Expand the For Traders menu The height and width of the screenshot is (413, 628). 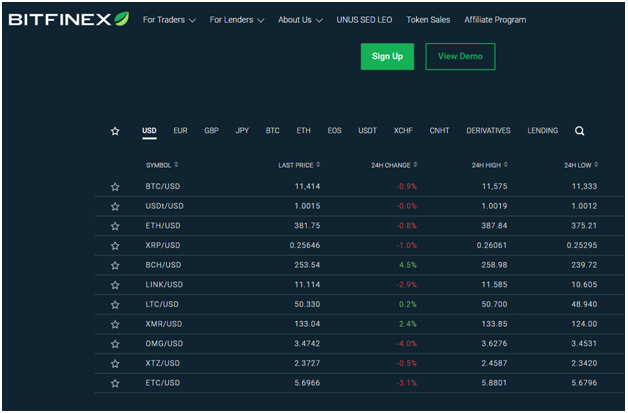click(169, 20)
